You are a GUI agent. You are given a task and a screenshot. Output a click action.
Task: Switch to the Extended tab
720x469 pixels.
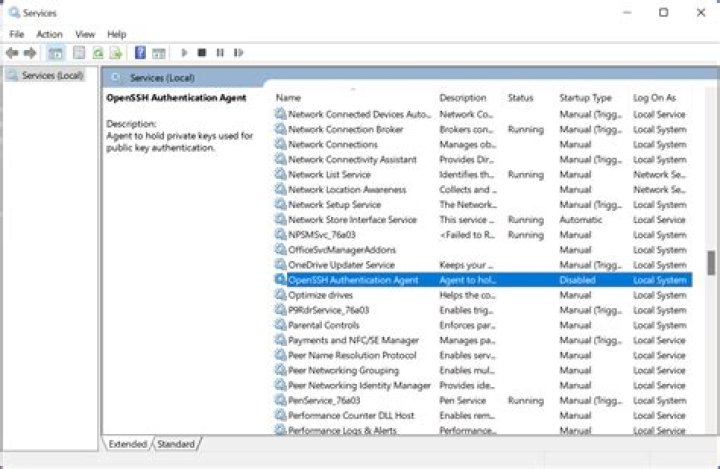coord(127,443)
